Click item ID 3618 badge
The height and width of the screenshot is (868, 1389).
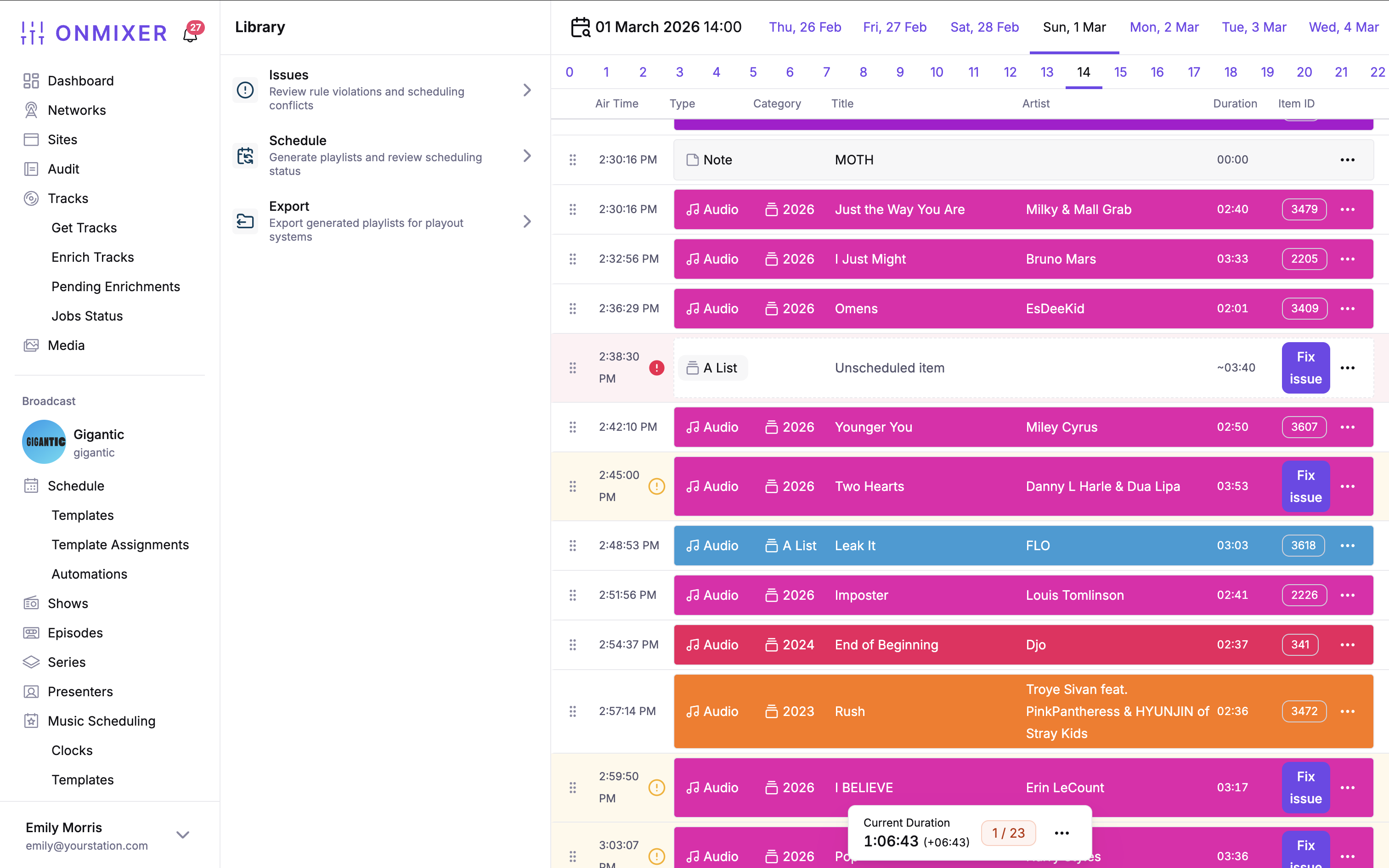[x=1304, y=546]
